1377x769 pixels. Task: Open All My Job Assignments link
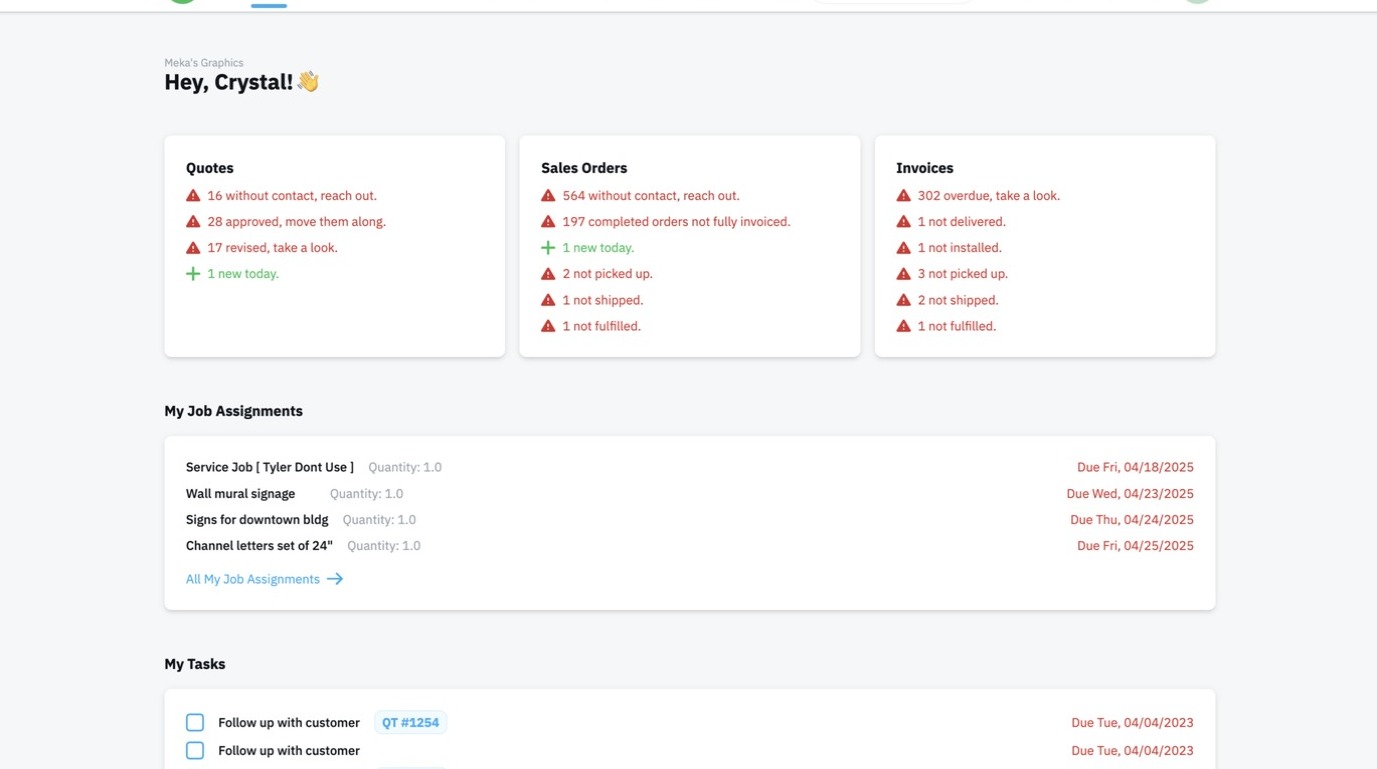(264, 579)
